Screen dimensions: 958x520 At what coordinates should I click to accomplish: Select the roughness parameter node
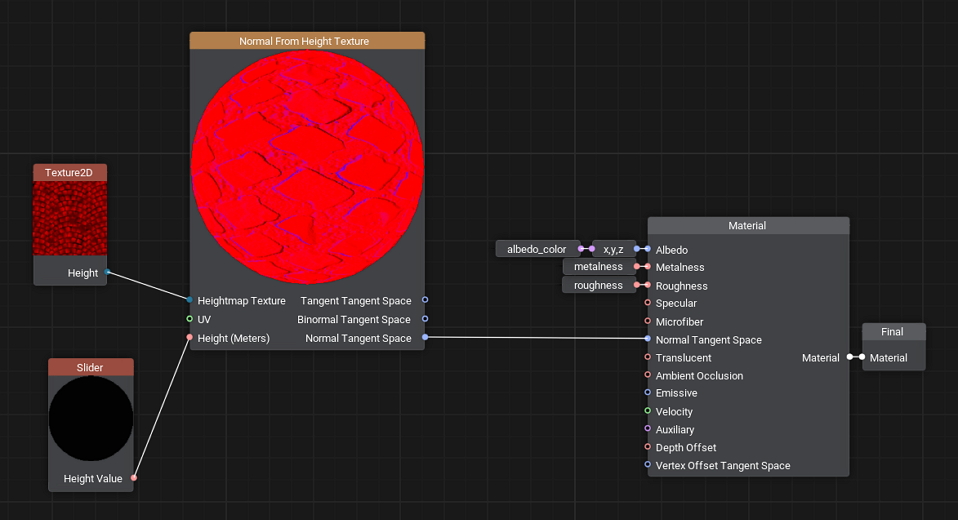click(x=598, y=285)
